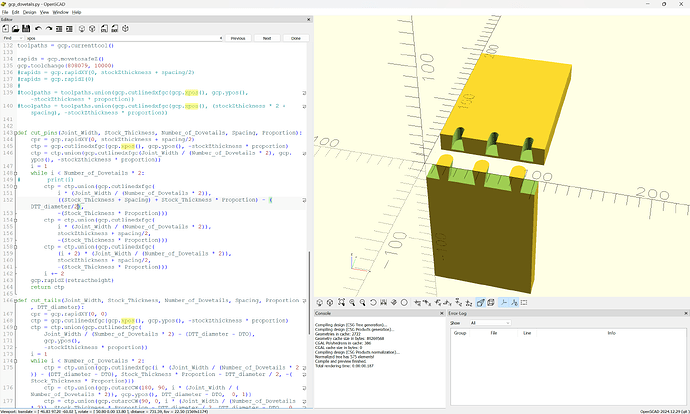Click the Render icon in the viewer toolbar
690x414 pixels.
click(x=330, y=303)
